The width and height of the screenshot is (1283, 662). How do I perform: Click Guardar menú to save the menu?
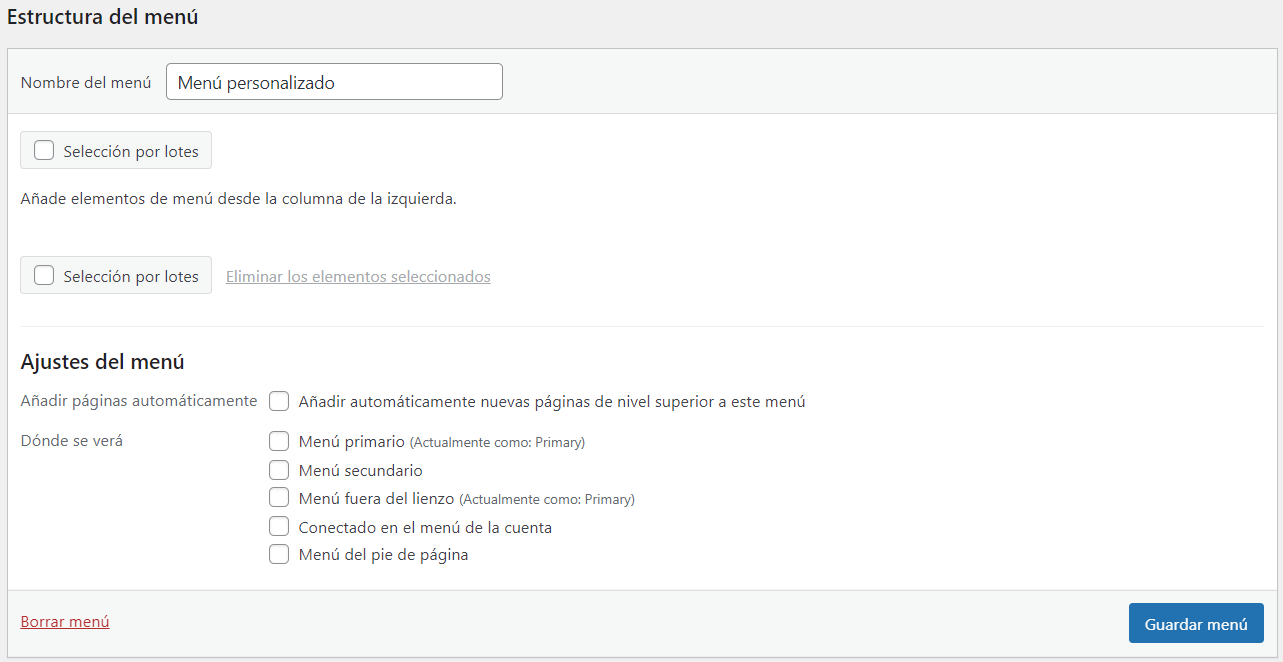coord(1196,622)
